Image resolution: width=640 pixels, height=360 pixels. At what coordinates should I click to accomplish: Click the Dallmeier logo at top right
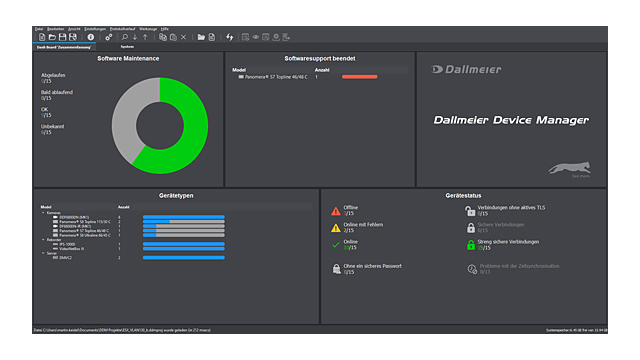point(466,69)
